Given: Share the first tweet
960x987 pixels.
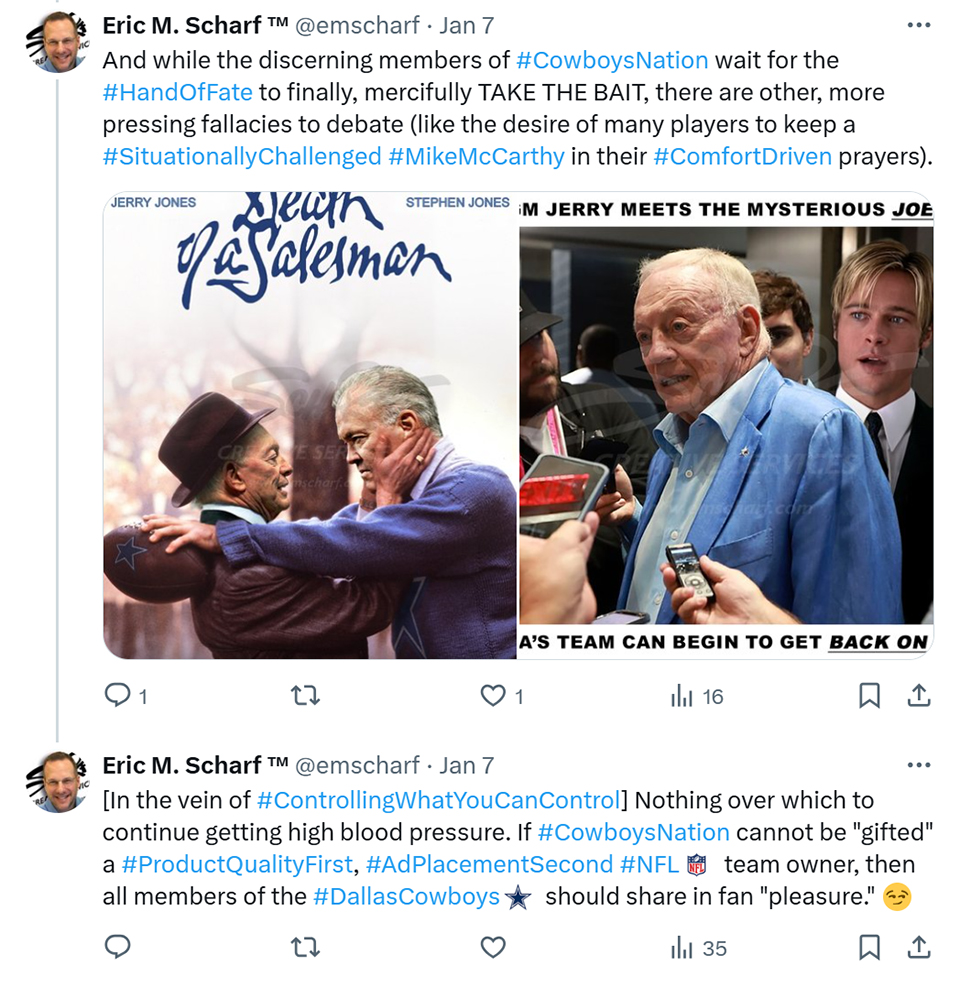Looking at the screenshot, I should [918, 696].
